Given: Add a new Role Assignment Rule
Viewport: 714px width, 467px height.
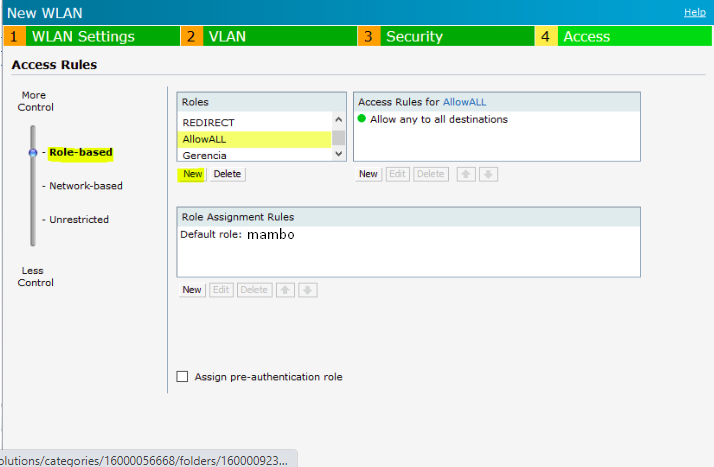Looking at the screenshot, I should point(192,290).
